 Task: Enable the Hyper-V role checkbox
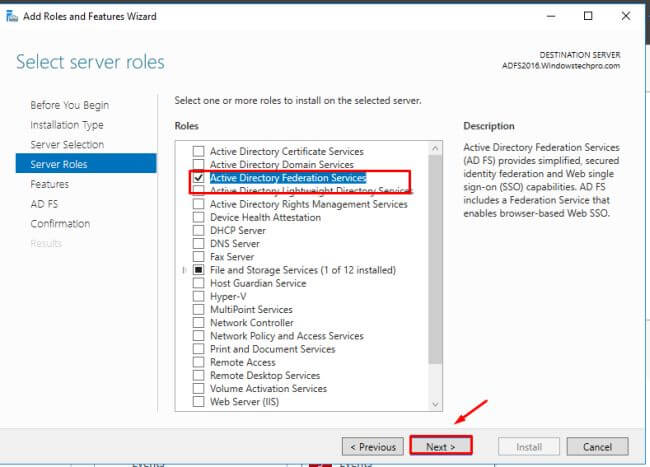coord(199,297)
